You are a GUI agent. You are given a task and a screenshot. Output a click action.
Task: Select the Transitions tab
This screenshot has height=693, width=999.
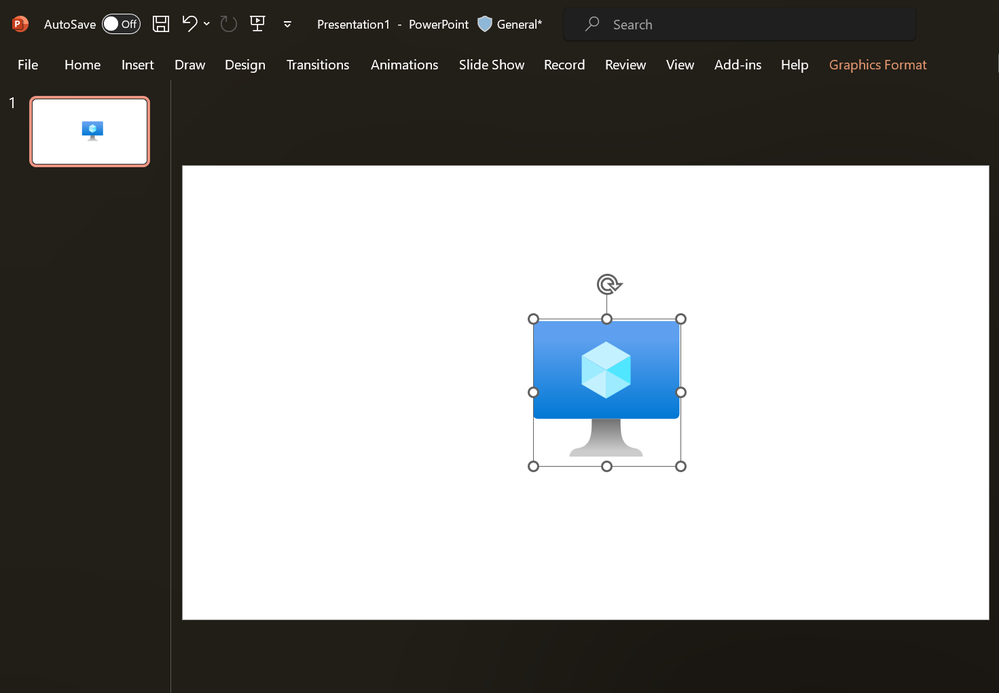(318, 65)
